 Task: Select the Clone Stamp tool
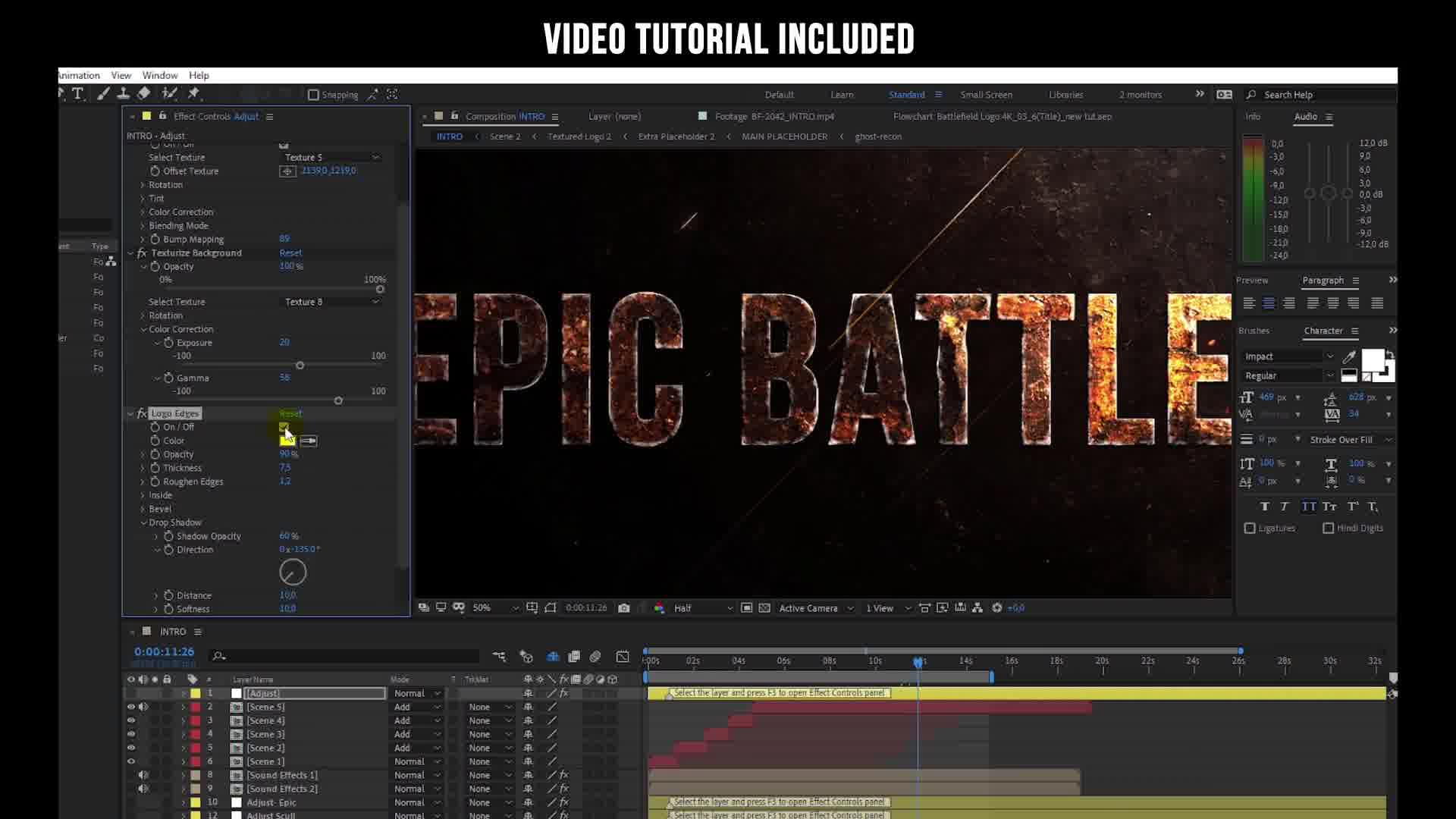pos(123,93)
